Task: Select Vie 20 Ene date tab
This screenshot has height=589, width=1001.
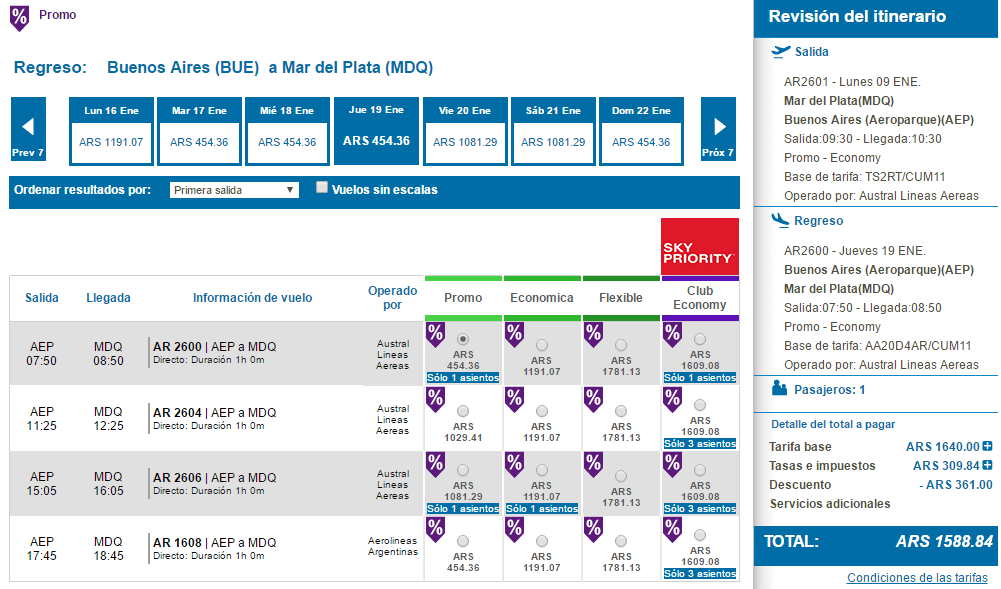Action: [465, 131]
